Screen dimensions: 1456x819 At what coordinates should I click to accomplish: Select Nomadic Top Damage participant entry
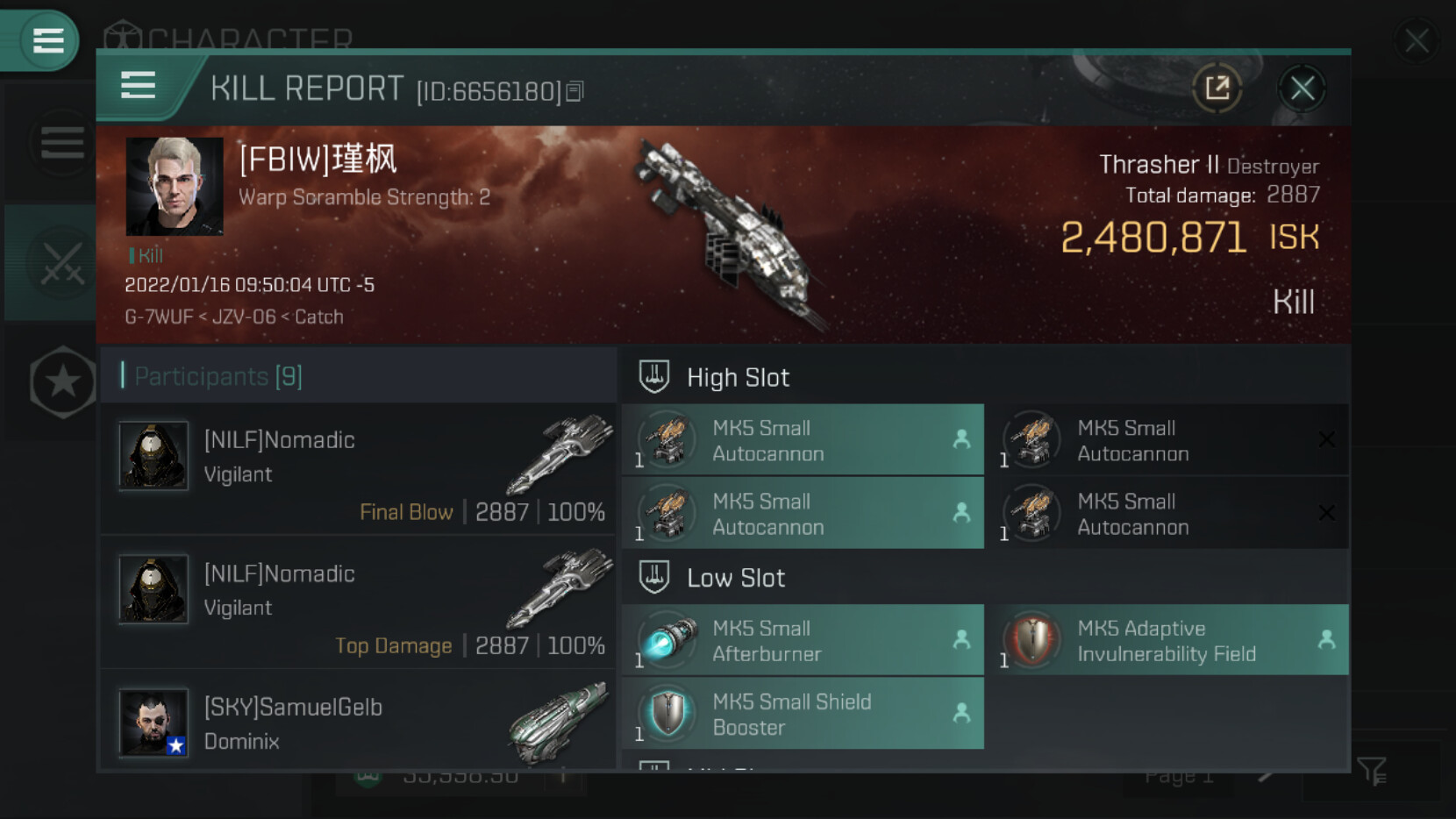[x=358, y=603]
